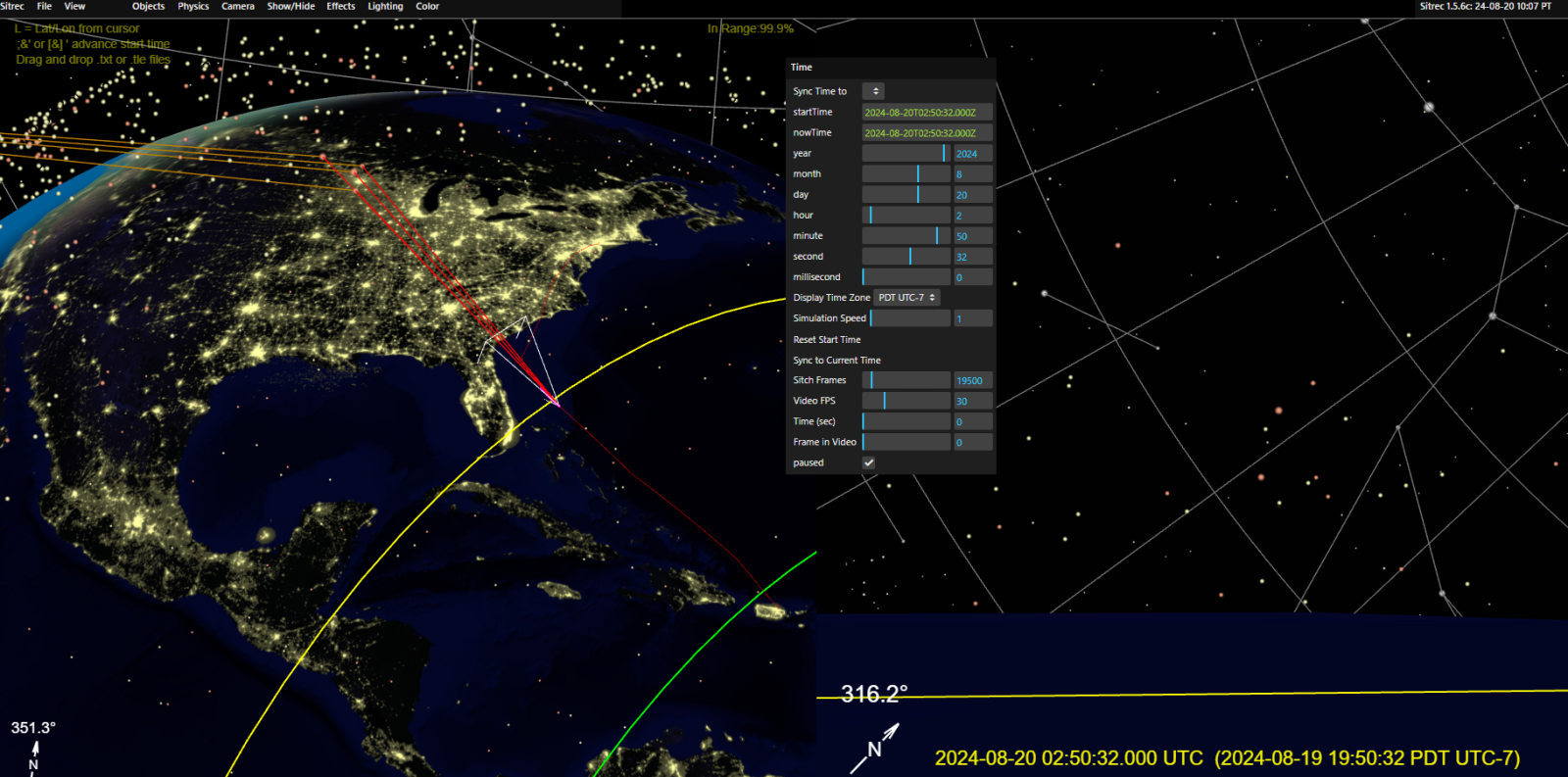Open the Camera menu
Screen dimensions: 1568x777
coord(237,7)
